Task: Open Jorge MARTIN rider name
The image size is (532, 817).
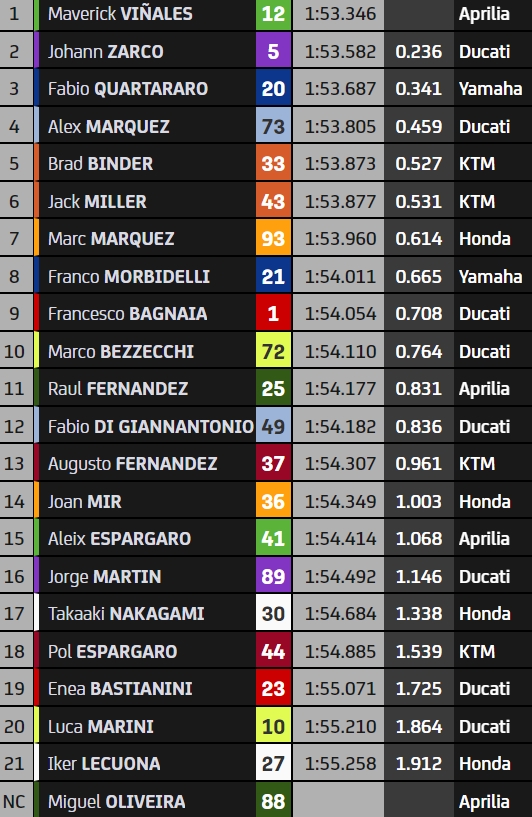Action: pos(105,576)
